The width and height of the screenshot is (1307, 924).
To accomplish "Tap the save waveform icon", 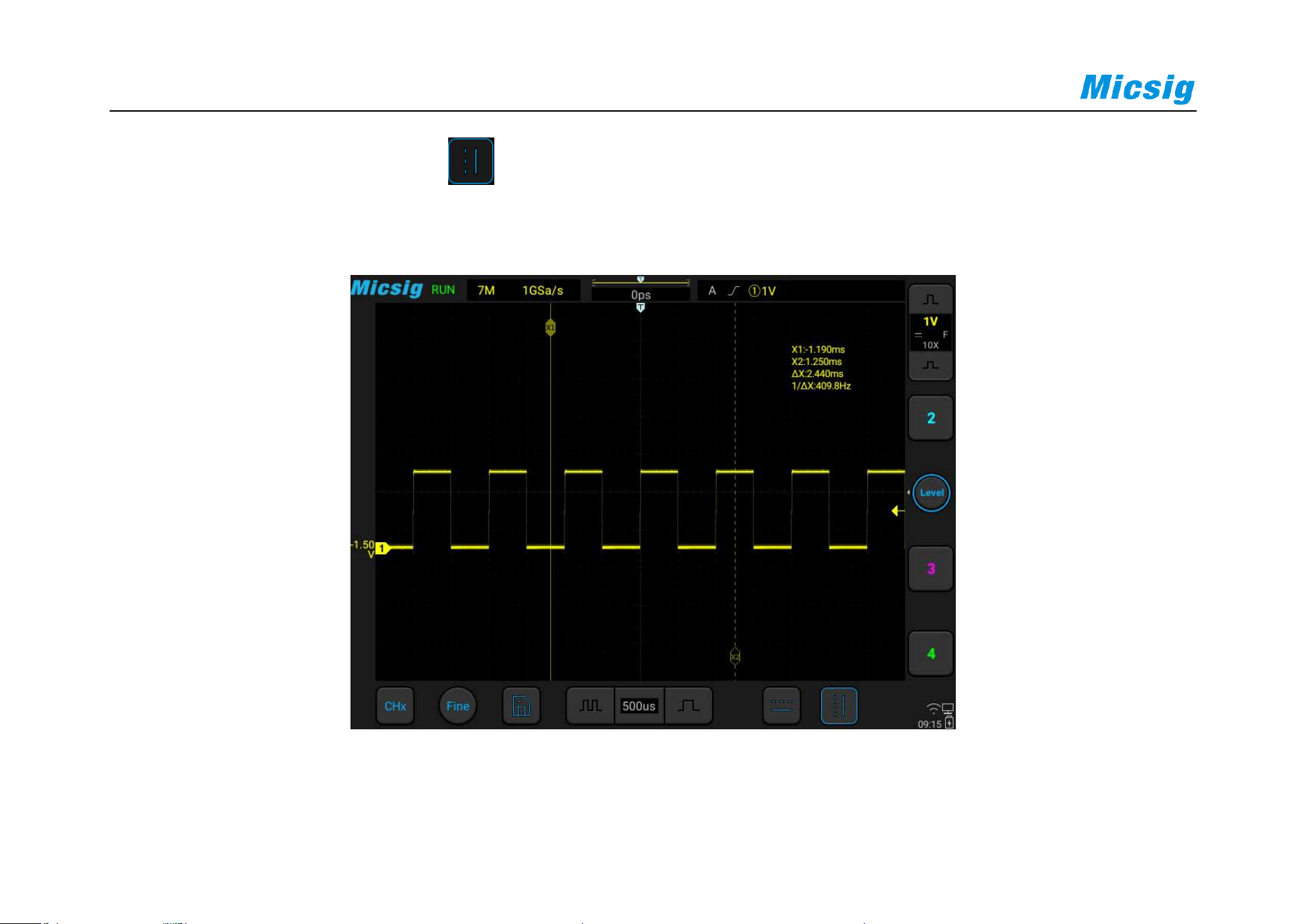I will pos(522,706).
